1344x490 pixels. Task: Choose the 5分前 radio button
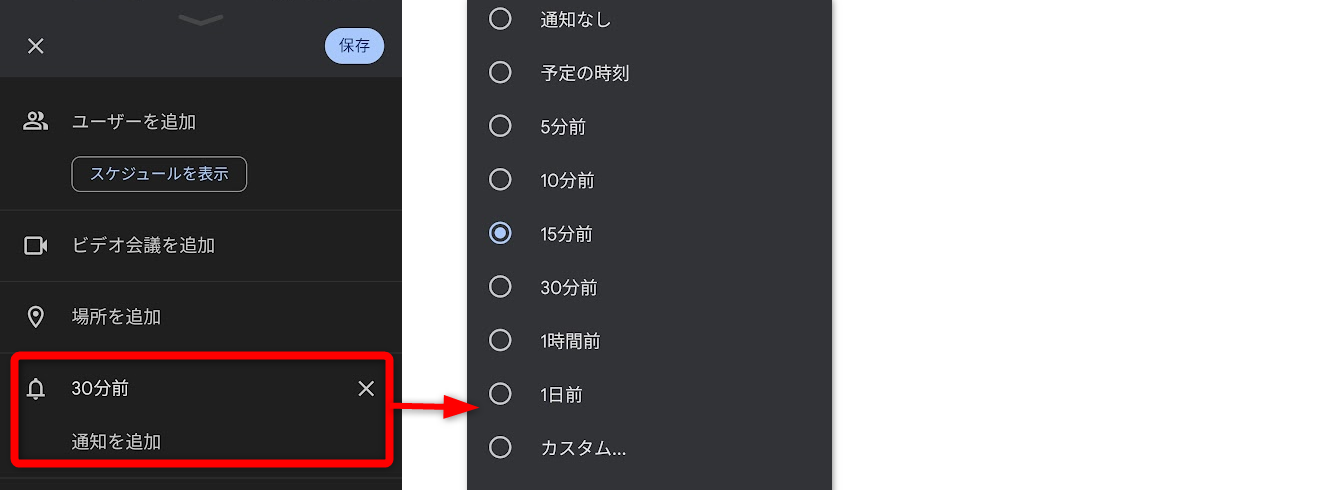click(500, 126)
